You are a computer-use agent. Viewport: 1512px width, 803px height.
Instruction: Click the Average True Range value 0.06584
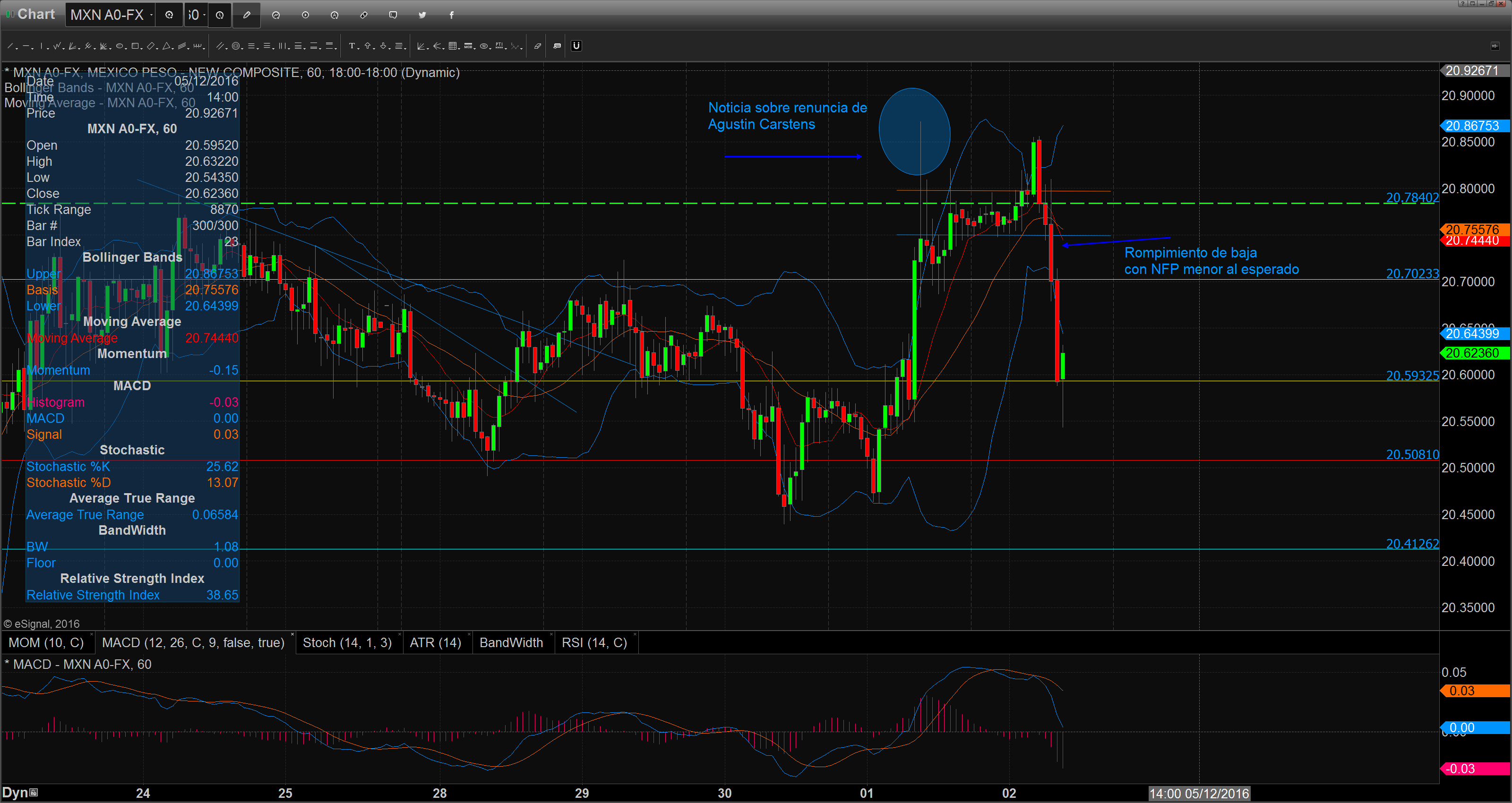pyautogui.click(x=215, y=514)
